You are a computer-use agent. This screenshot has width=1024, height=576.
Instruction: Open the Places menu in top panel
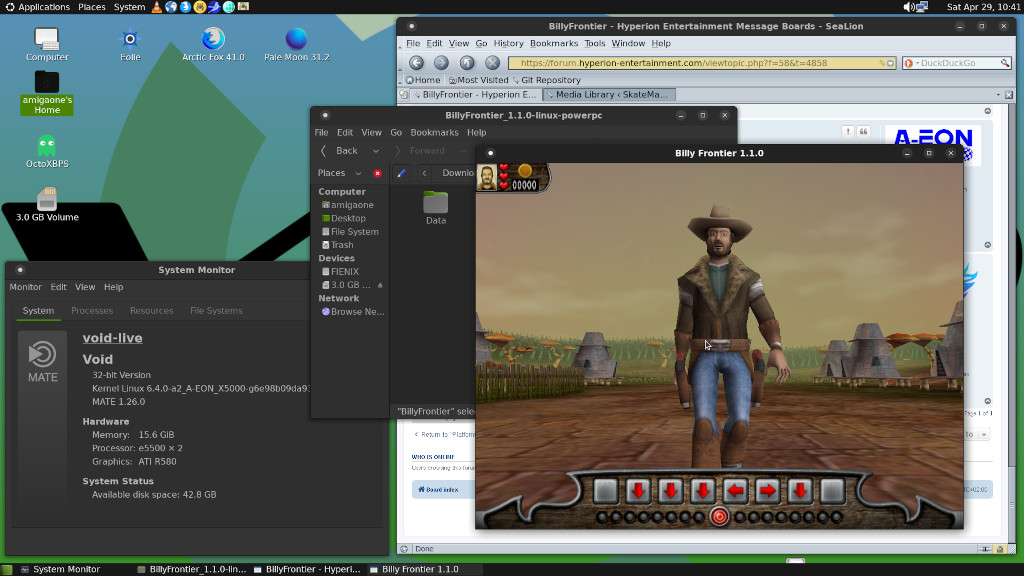(x=91, y=7)
